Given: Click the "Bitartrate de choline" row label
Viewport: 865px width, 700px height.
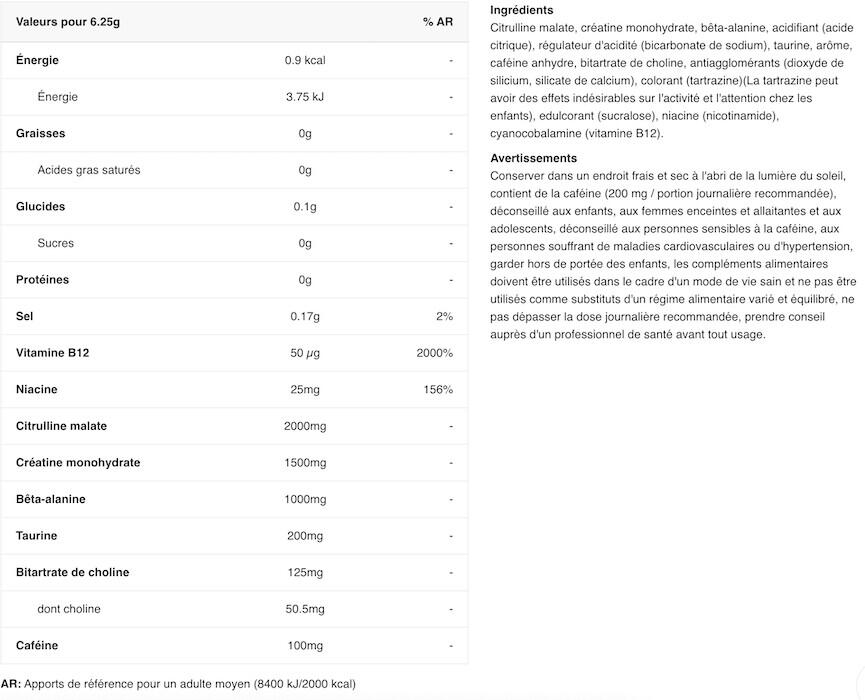Looking at the screenshot, I should point(73,572).
